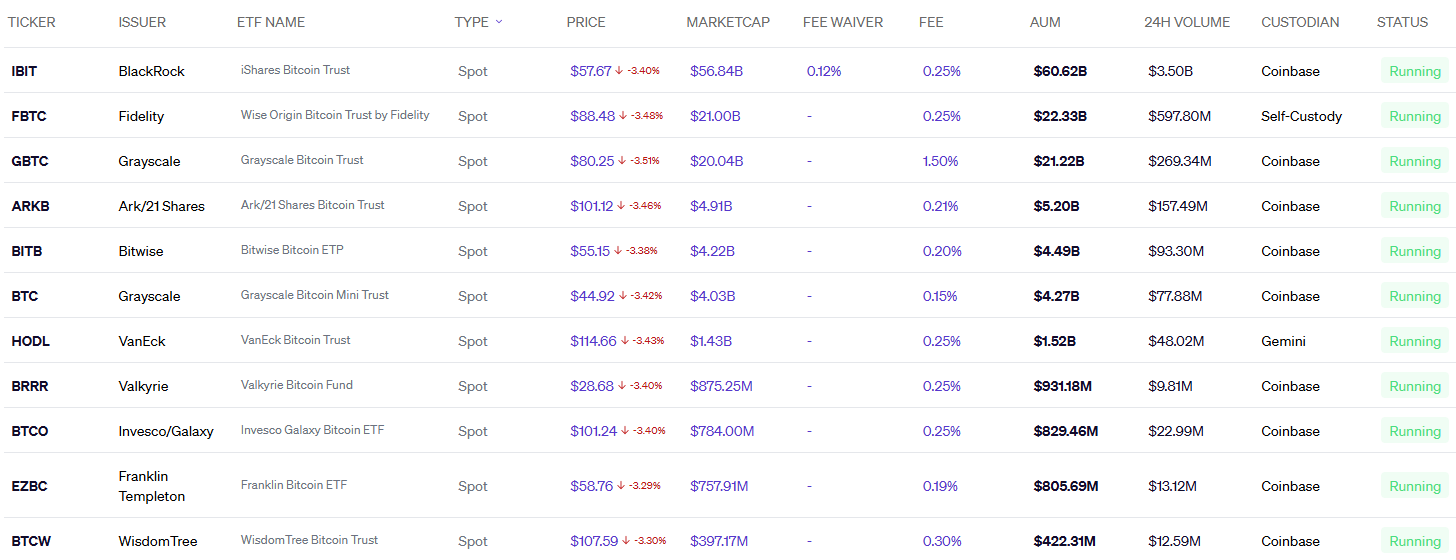Click the down arrow next to ARKB price
1456x560 pixels.
click(622, 206)
